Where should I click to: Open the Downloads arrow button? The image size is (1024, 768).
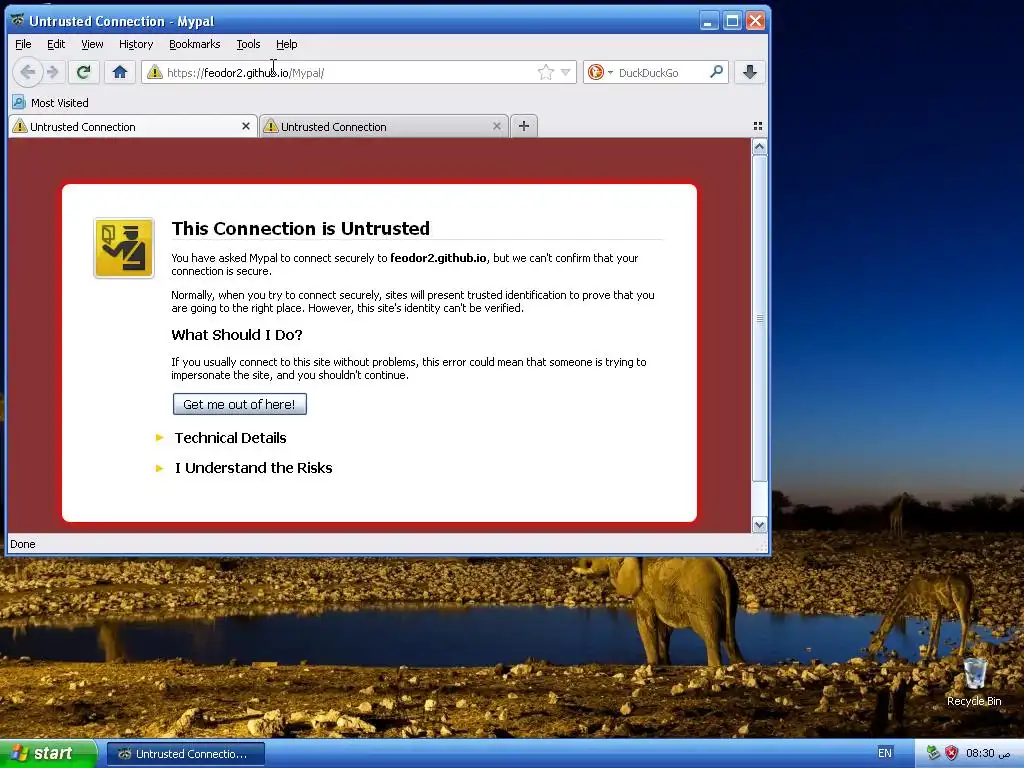point(750,72)
